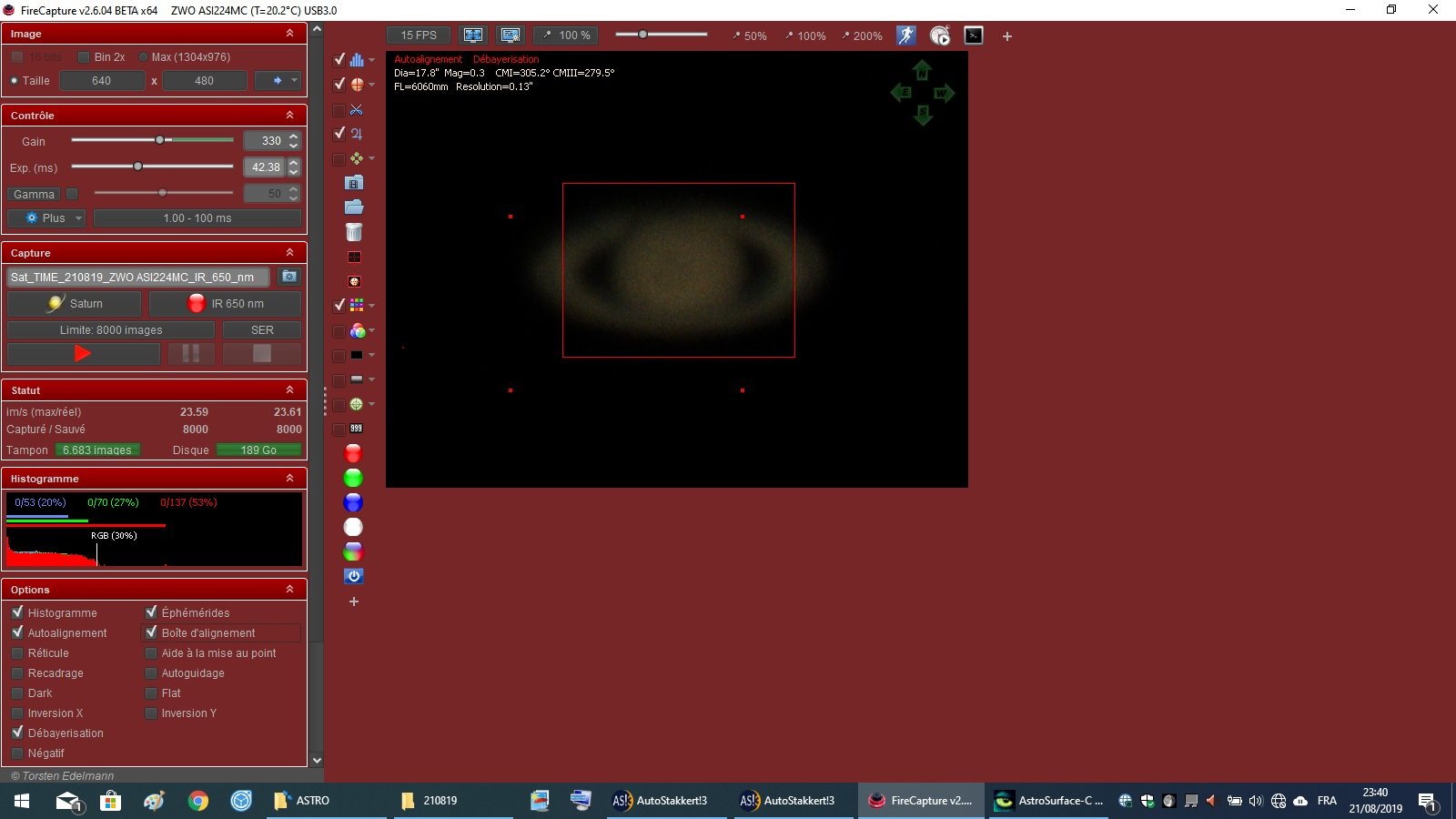Click the display settings monitor icon
This screenshot has width=1456, height=819.
click(511, 35)
